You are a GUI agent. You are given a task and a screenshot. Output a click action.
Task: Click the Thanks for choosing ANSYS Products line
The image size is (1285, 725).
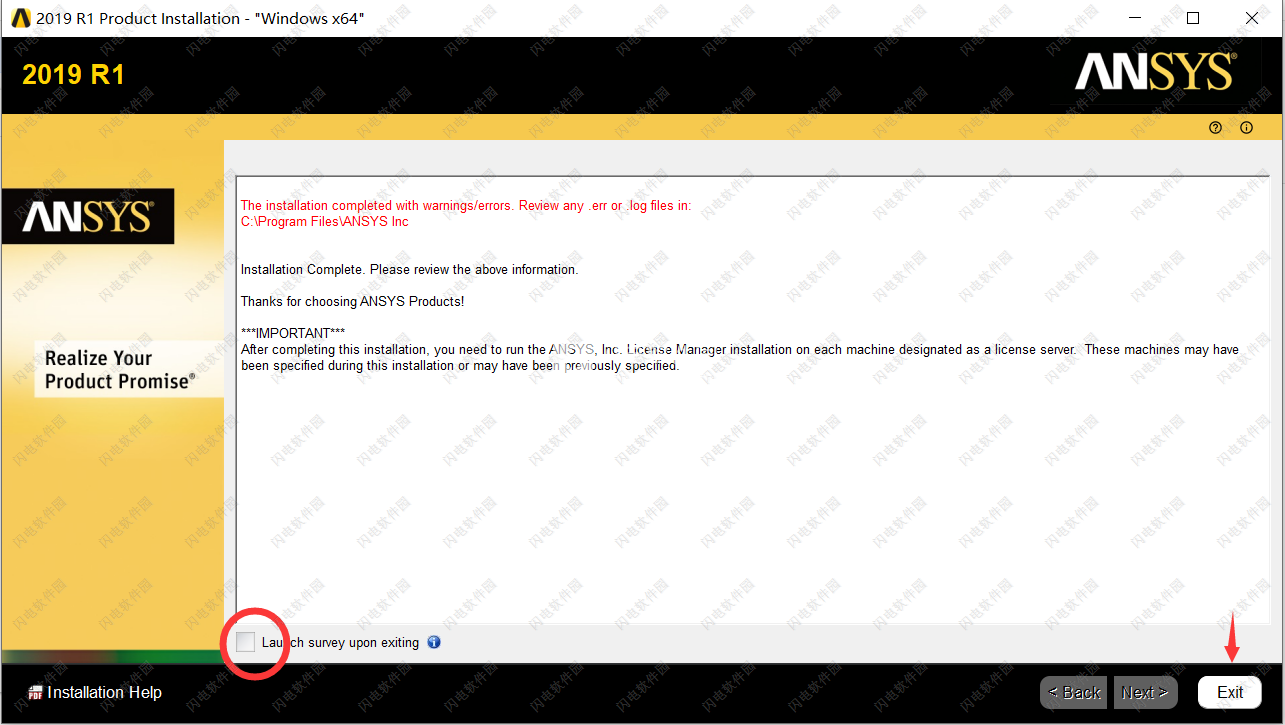point(353,301)
